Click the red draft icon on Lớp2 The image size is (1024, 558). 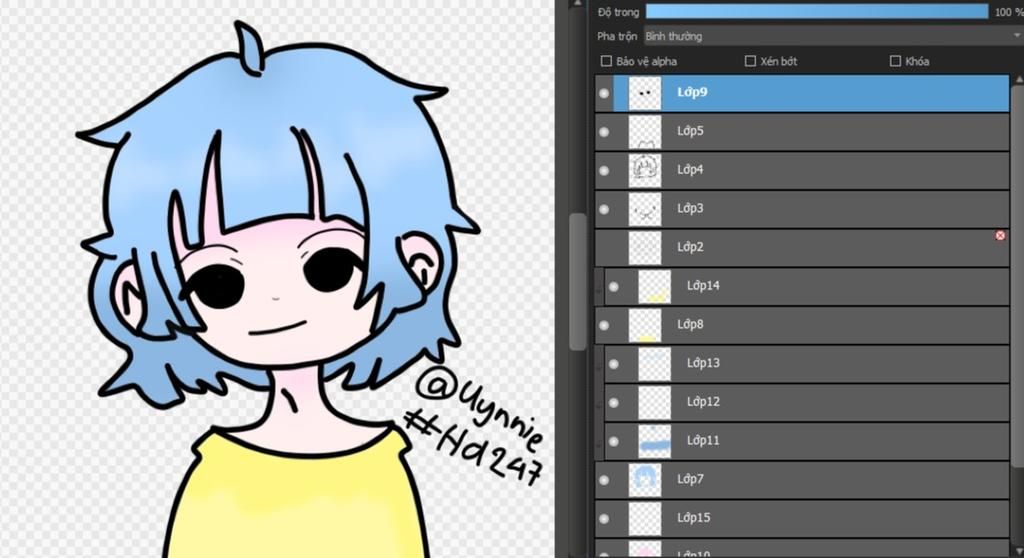pyautogui.click(x=1000, y=235)
